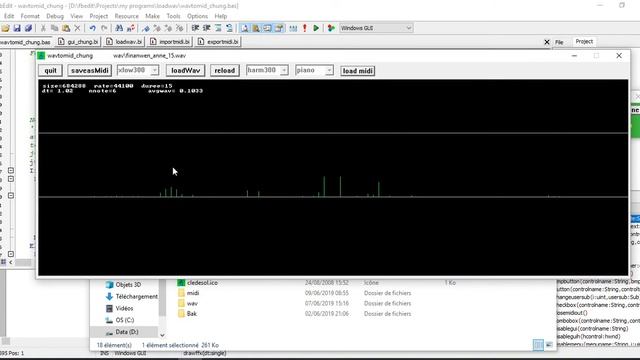Open the piano instrument combo box

[x=314, y=70]
